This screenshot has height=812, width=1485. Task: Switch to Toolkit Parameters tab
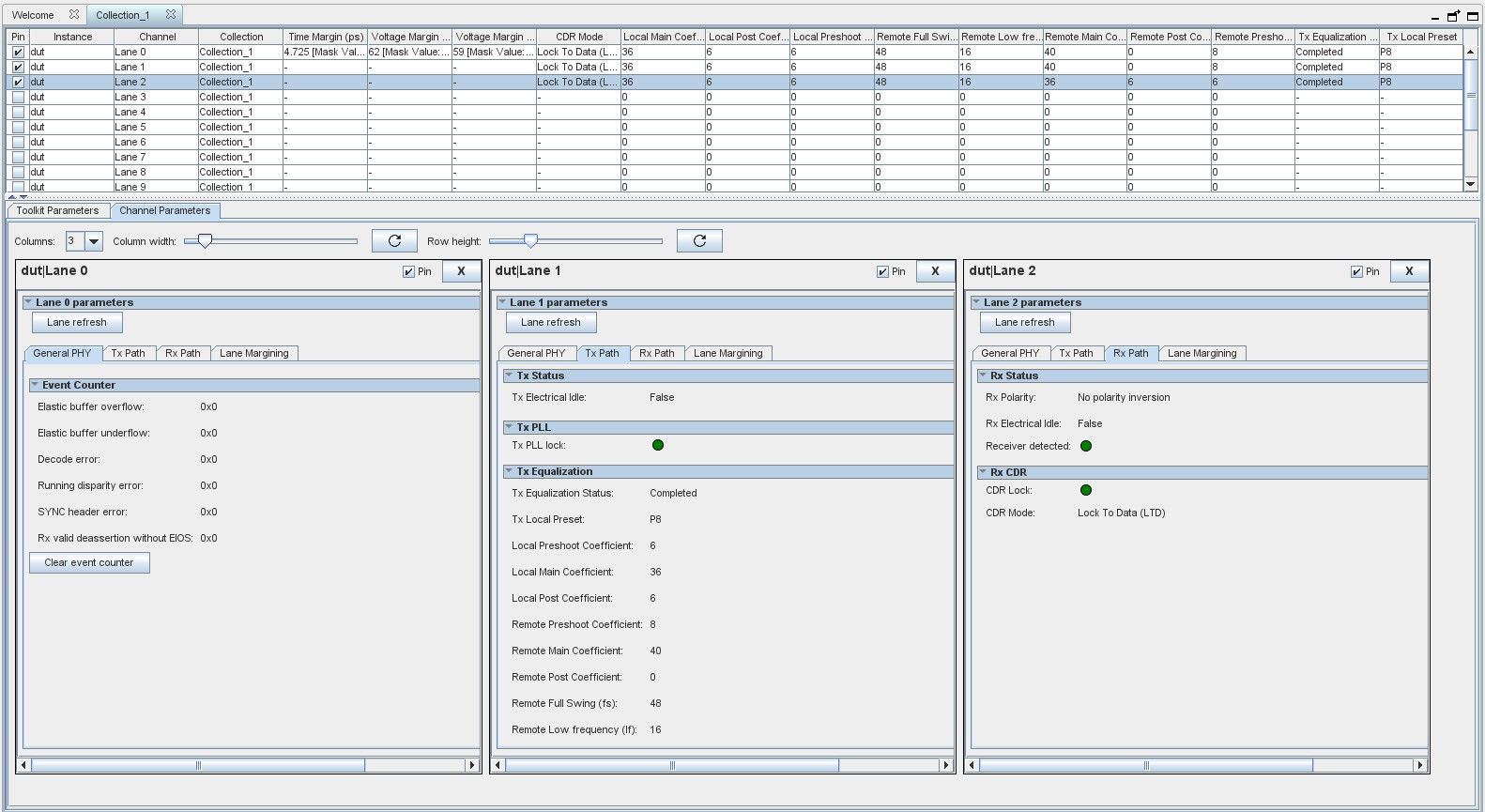[57, 210]
